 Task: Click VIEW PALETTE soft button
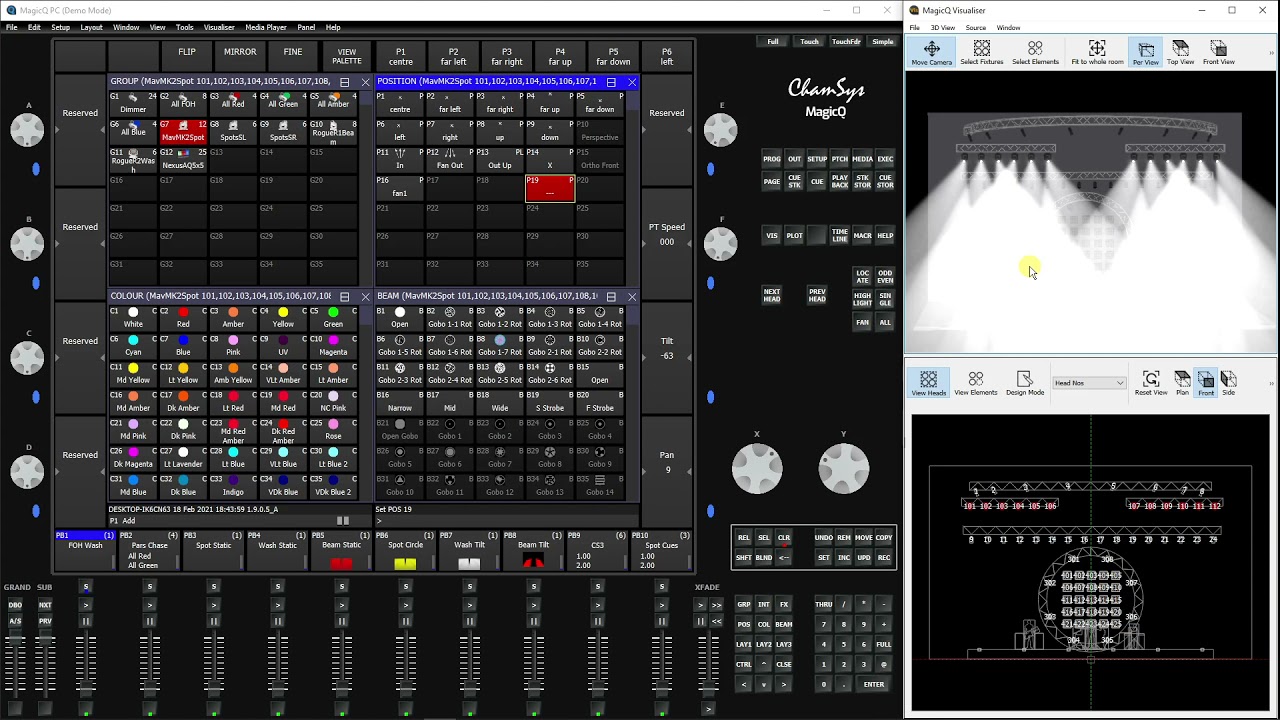[347, 56]
